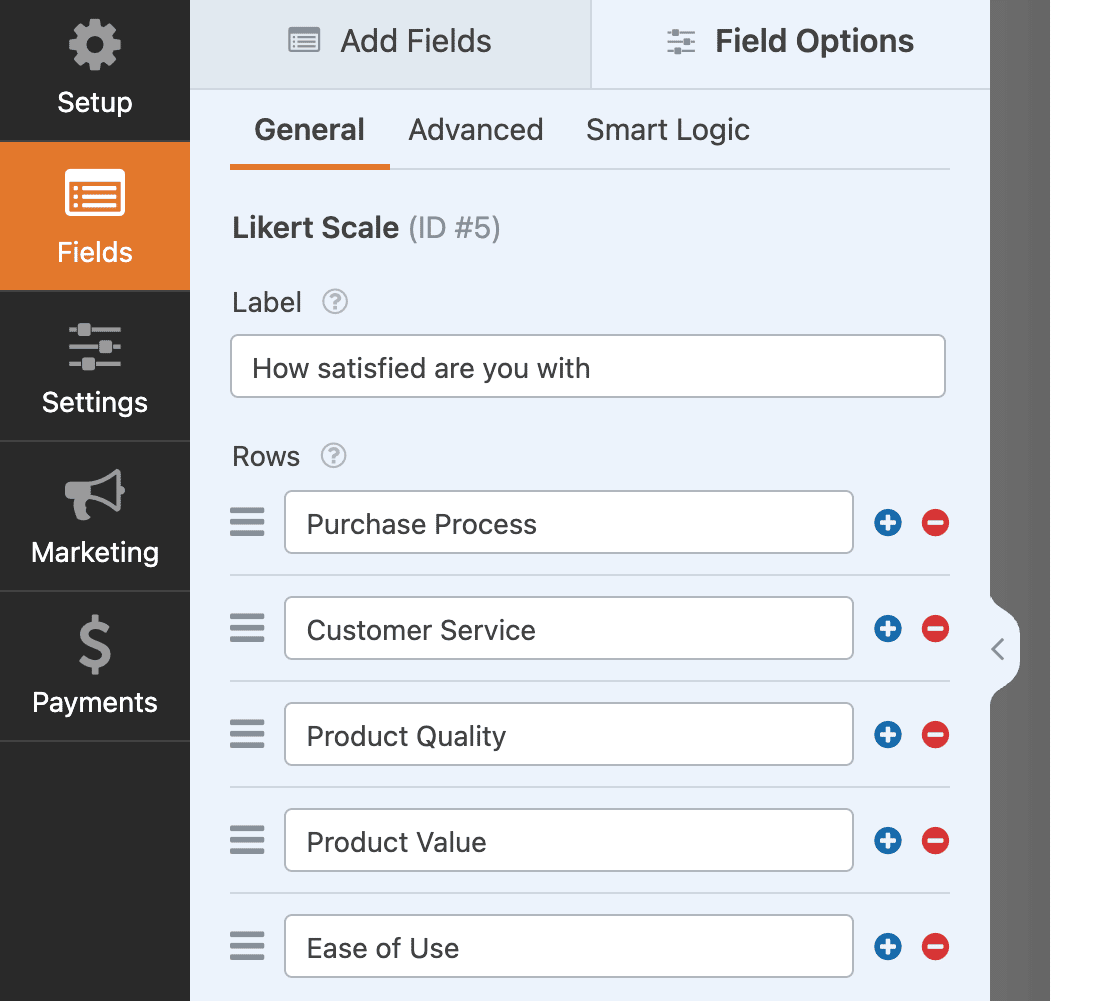Viewport: 1116px width, 1001px height.
Task: Open the Advanced sub-tab
Action: [x=476, y=130]
